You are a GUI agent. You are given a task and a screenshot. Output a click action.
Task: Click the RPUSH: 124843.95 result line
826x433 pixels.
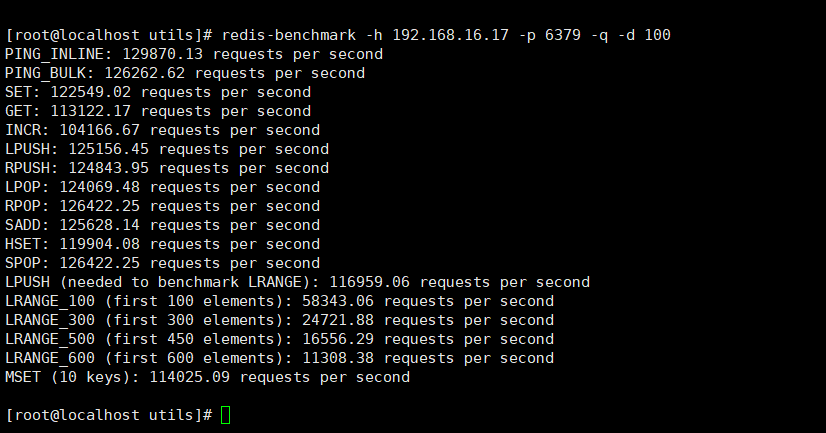coord(167,168)
